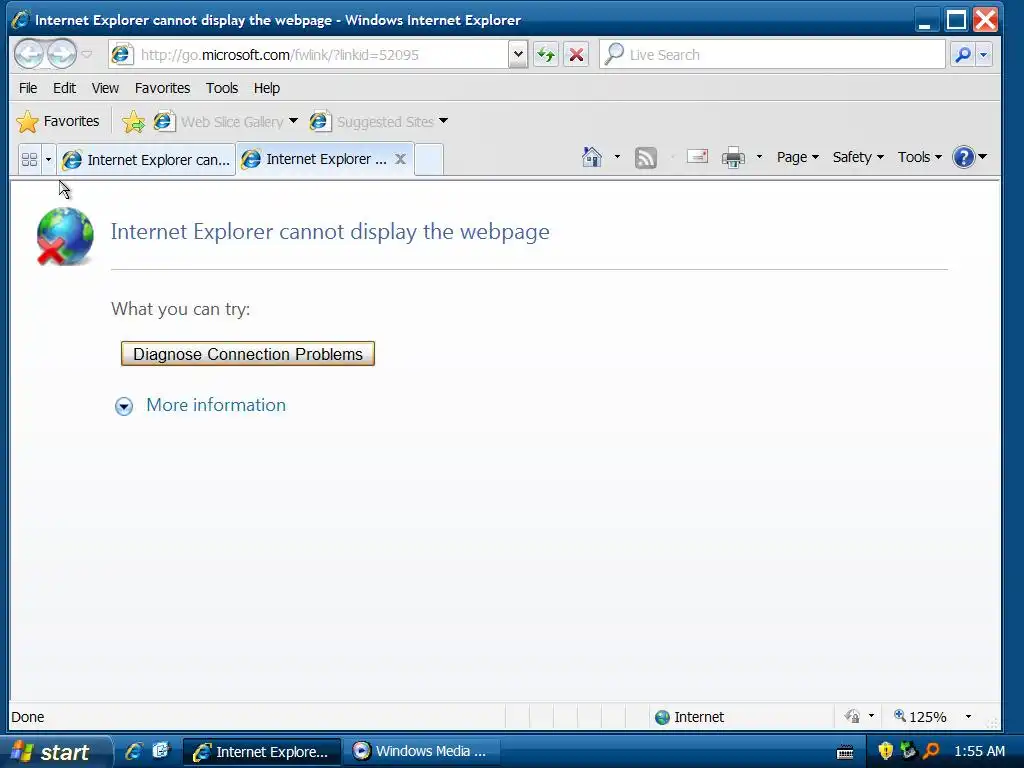Click the Home icon in command bar

(592, 157)
